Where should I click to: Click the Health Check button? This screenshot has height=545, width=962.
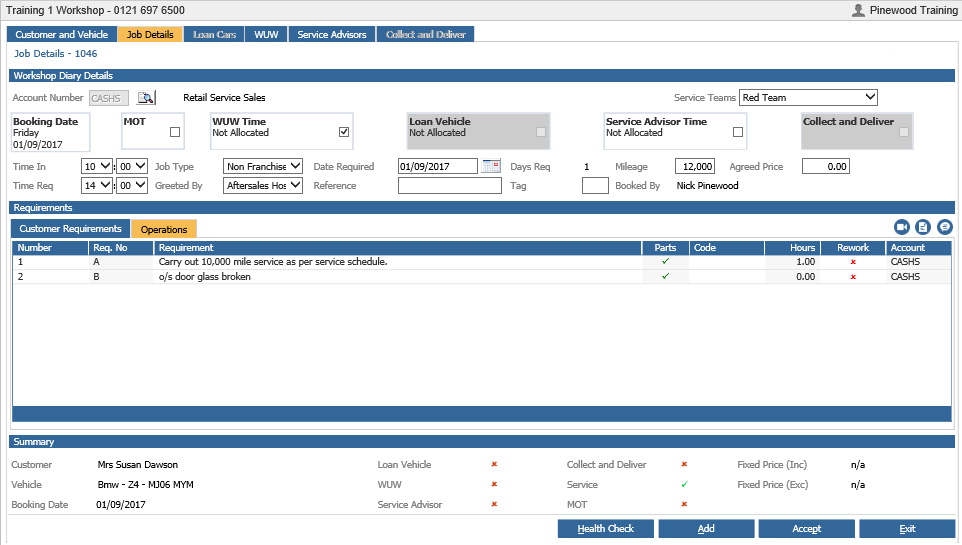(606, 528)
